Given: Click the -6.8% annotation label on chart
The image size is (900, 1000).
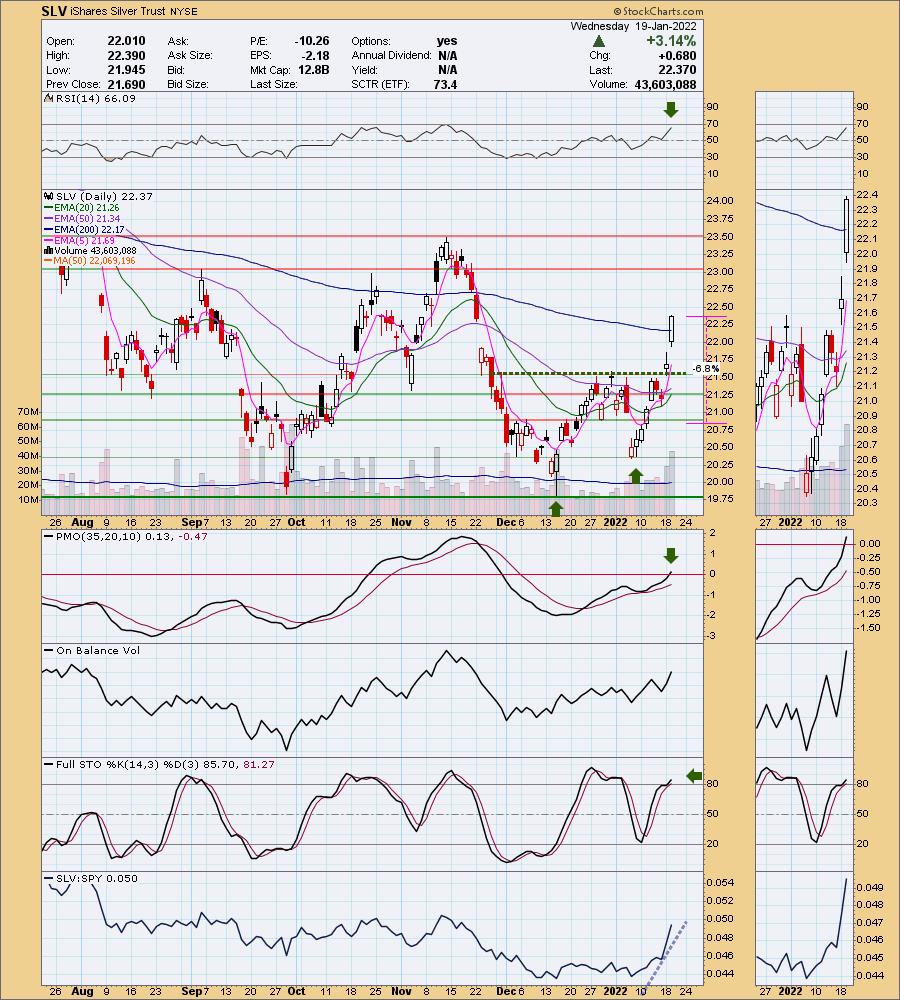Looking at the screenshot, I should point(707,369).
